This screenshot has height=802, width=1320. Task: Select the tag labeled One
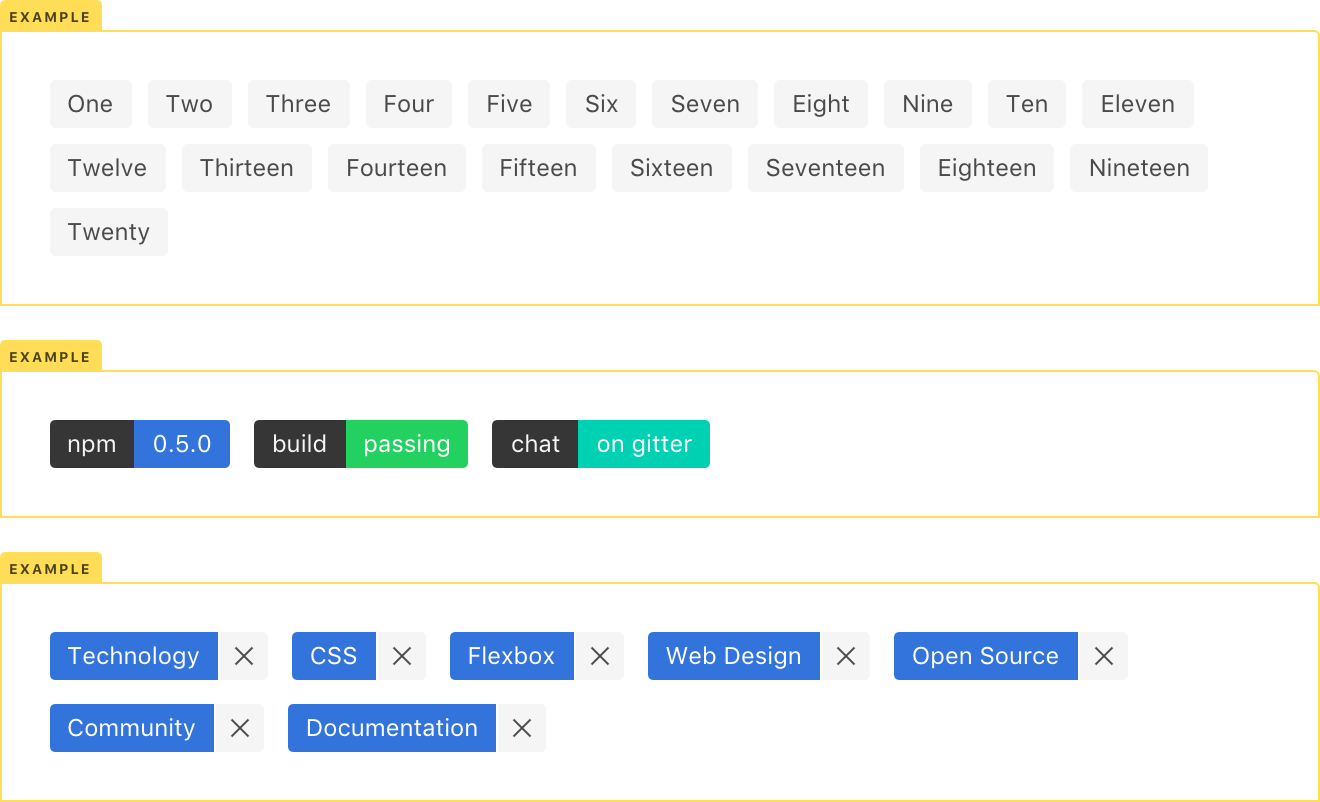(x=90, y=104)
